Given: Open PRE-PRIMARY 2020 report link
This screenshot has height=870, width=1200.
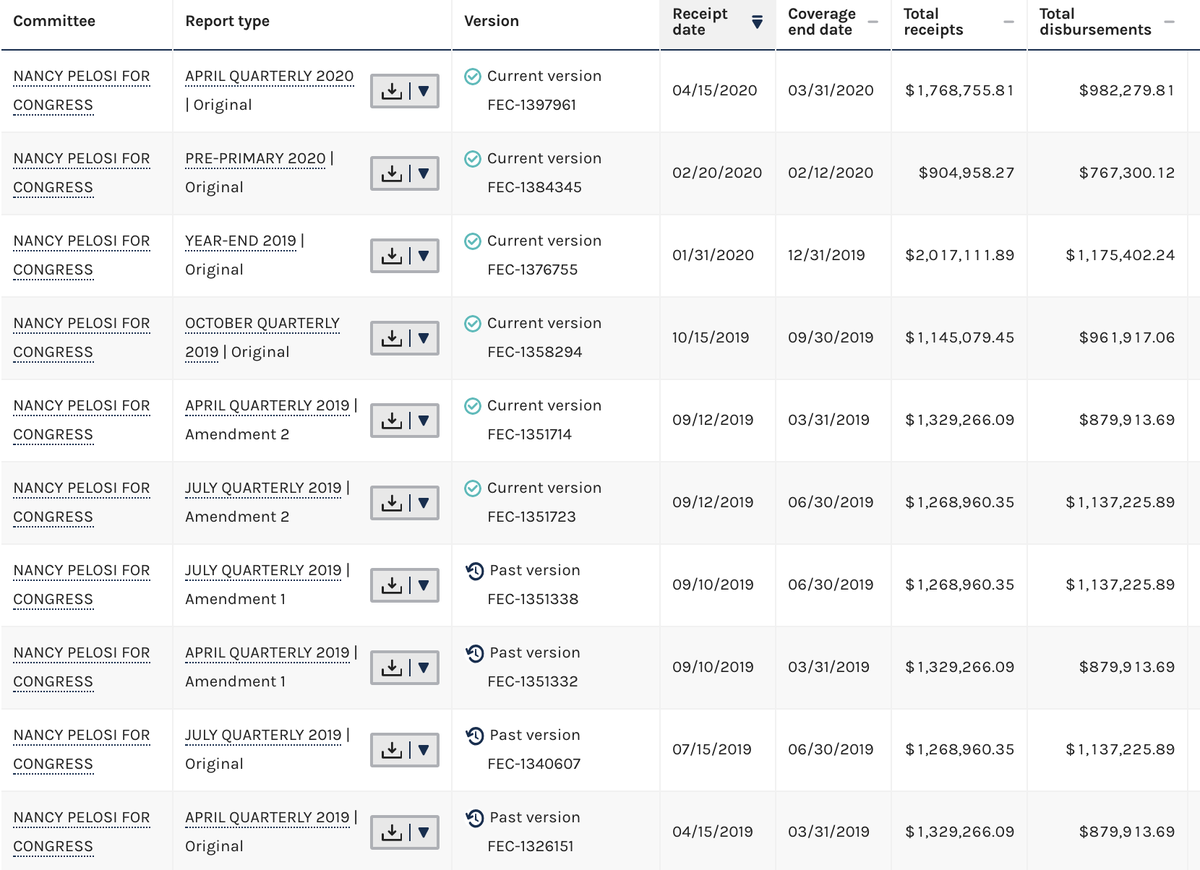Looking at the screenshot, I should pos(255,158).
